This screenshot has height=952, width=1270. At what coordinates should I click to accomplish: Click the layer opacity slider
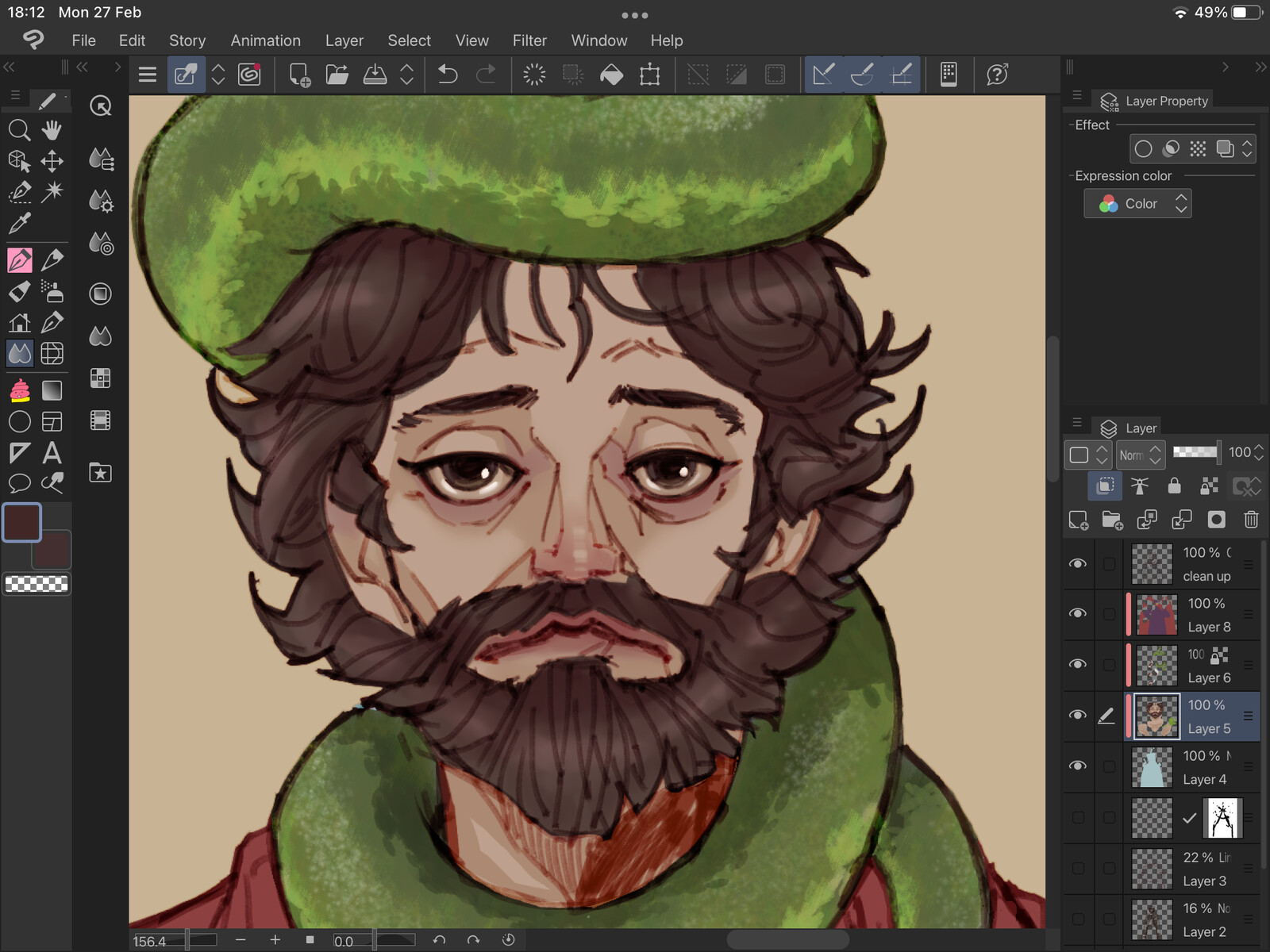pyautogui.click(x=1195, y=452)
